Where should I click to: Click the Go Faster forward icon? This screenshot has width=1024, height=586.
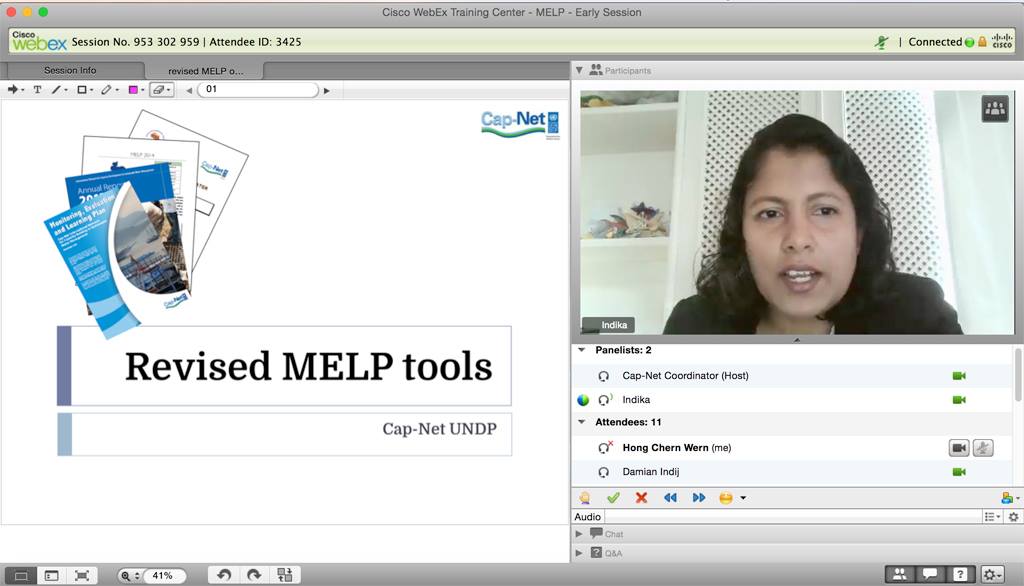point(699,498)
